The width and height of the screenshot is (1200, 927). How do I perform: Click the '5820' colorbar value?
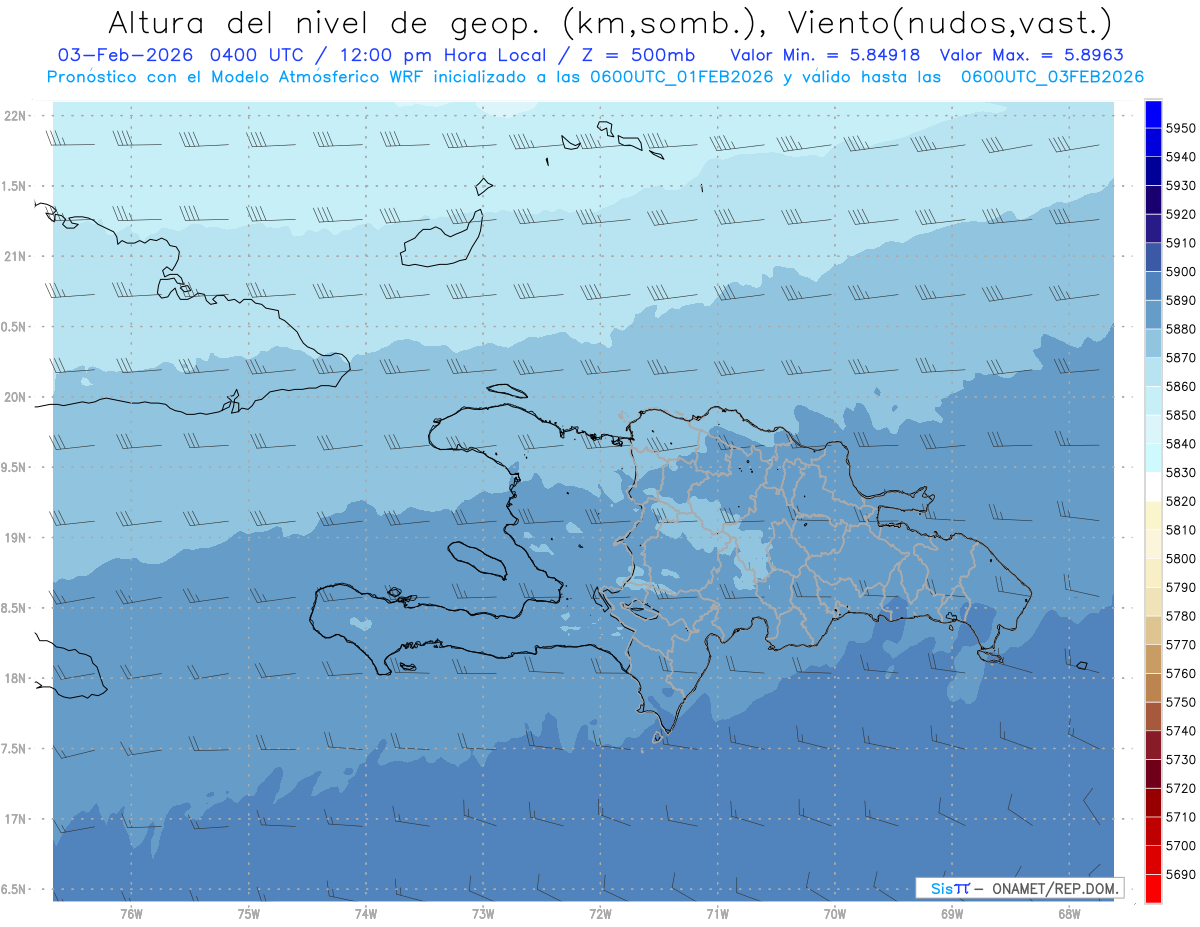pos(1181,501)
